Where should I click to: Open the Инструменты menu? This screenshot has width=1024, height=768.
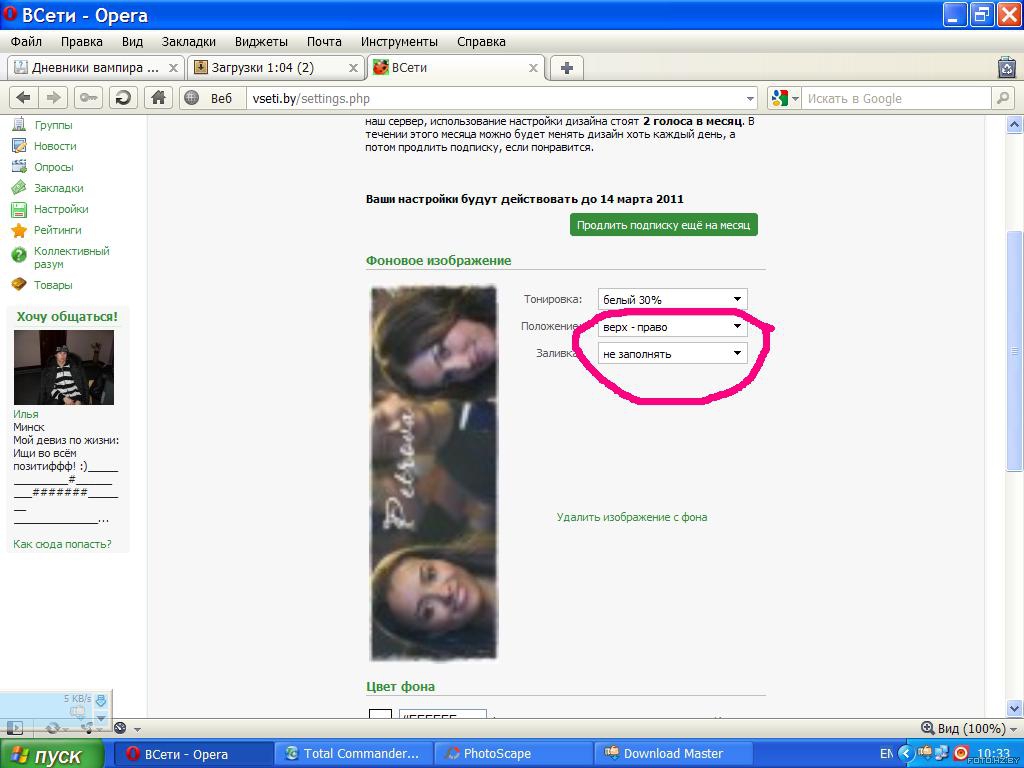tap(399, 42)
